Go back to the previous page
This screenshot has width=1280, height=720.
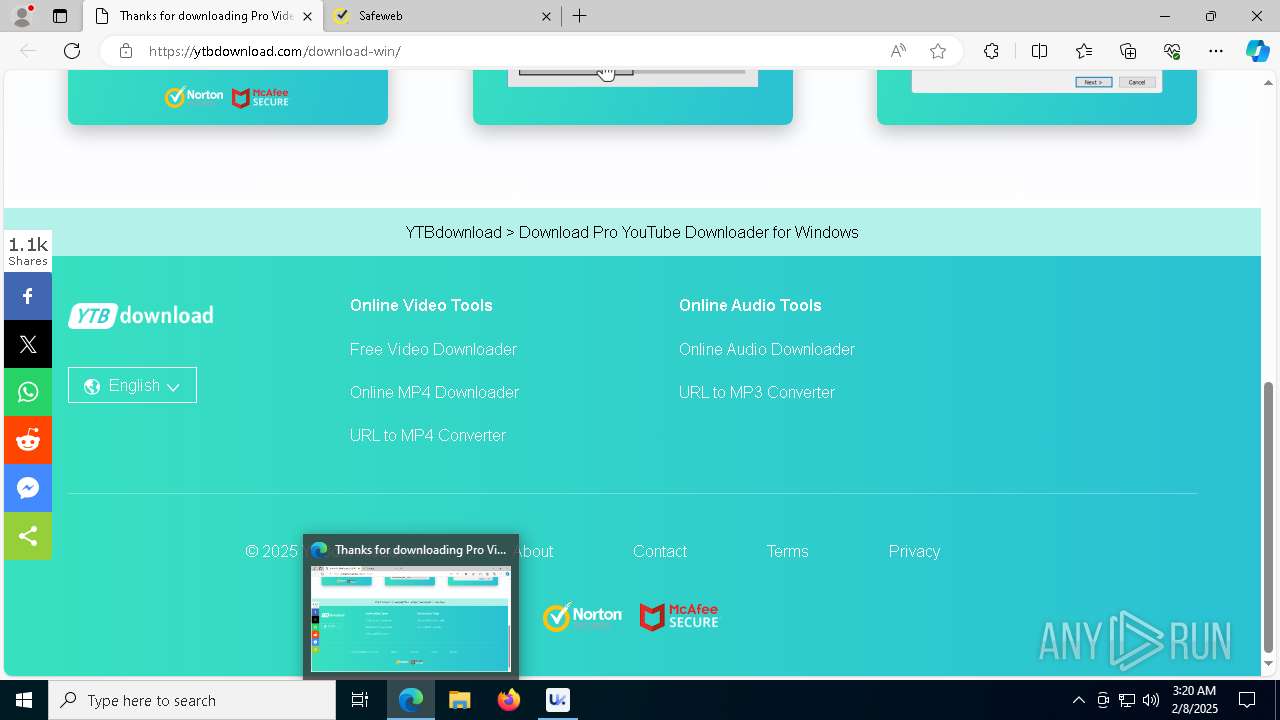tap(28, 51)
